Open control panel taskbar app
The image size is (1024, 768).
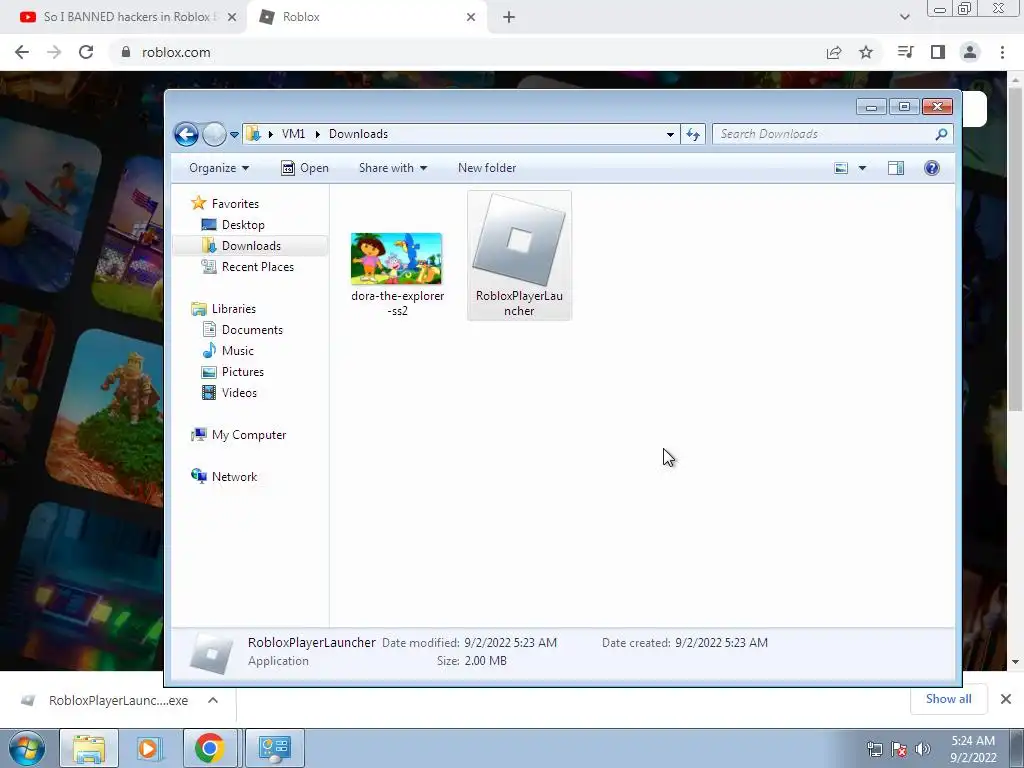pos(274,748)
